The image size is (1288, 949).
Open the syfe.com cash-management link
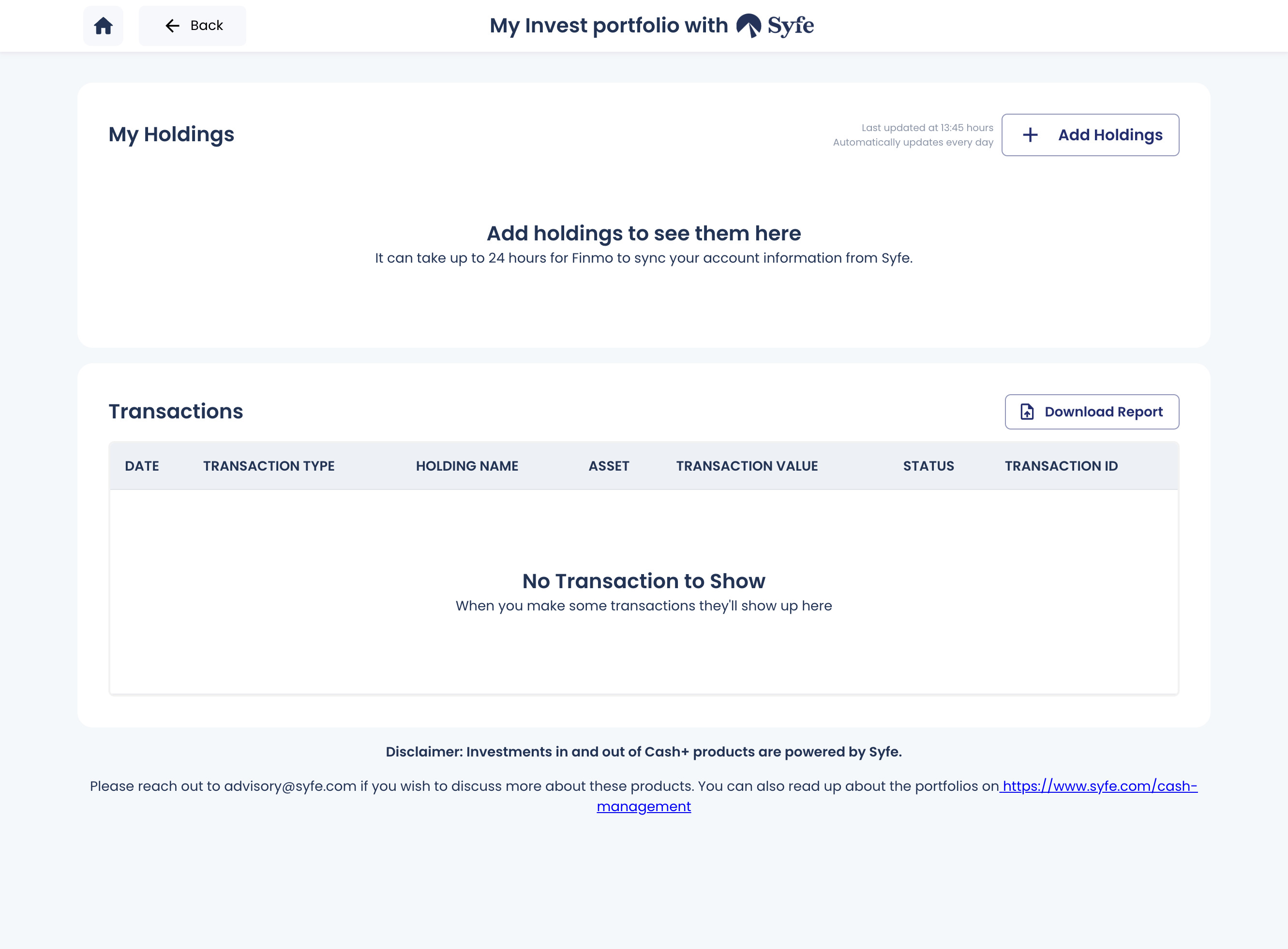1098,786
